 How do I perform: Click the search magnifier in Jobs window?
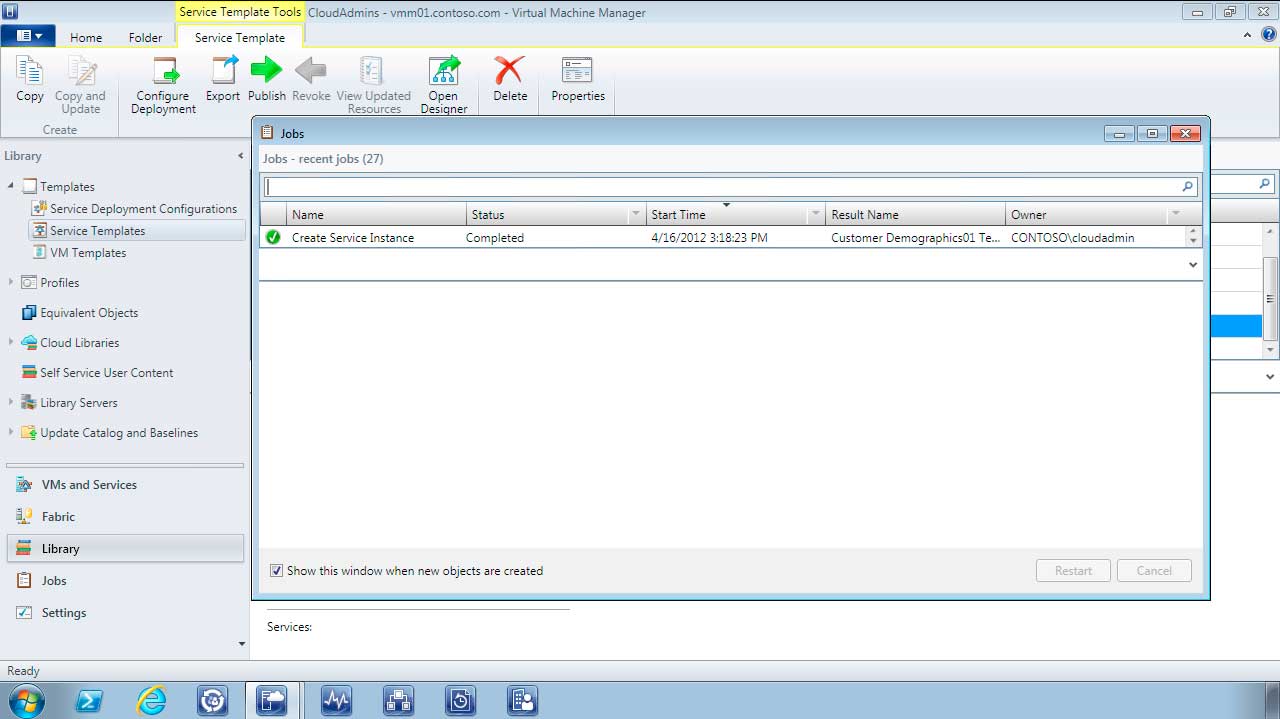click(x=1188, y=186)
